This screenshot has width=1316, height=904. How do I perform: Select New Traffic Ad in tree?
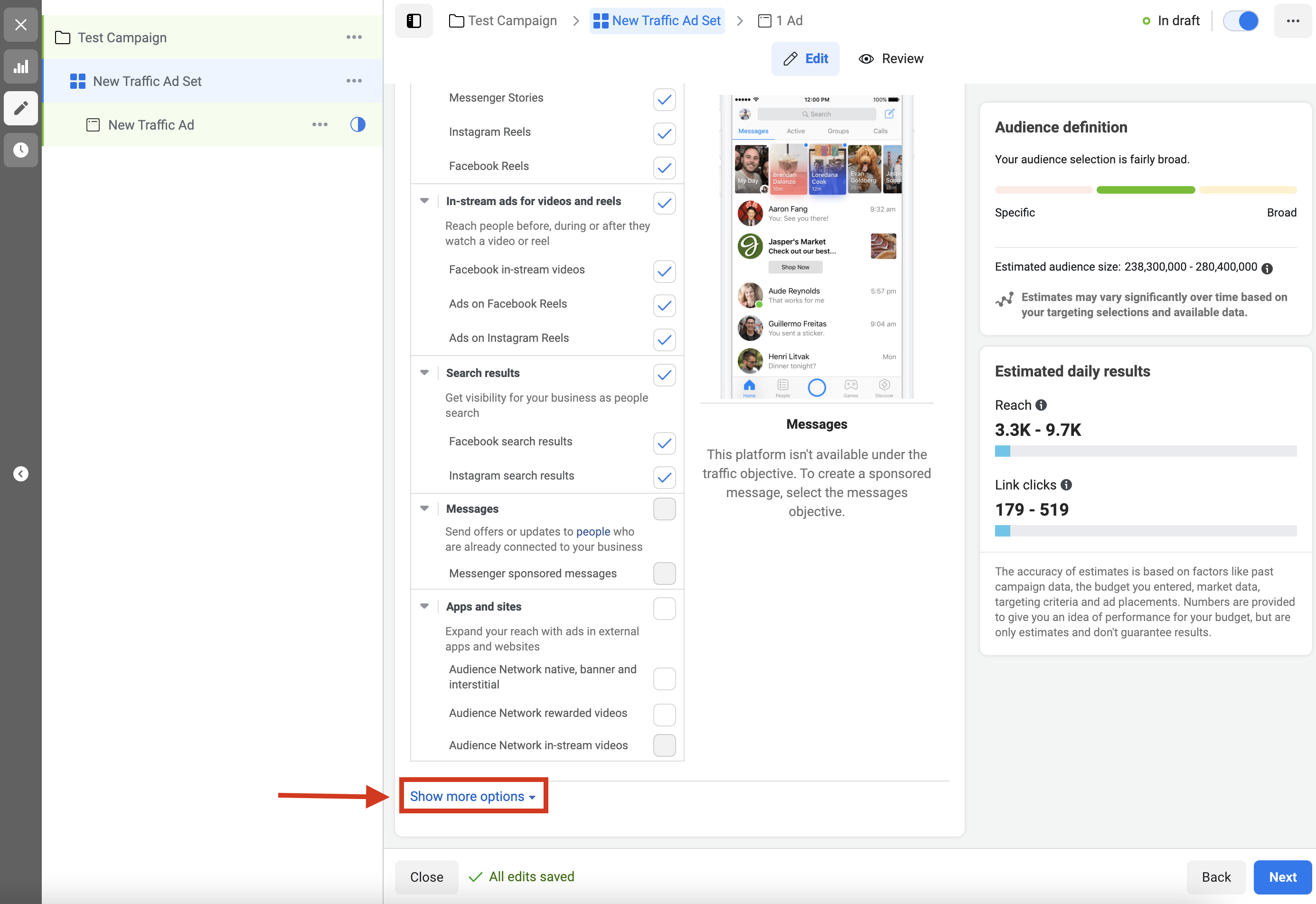(151, 124)
